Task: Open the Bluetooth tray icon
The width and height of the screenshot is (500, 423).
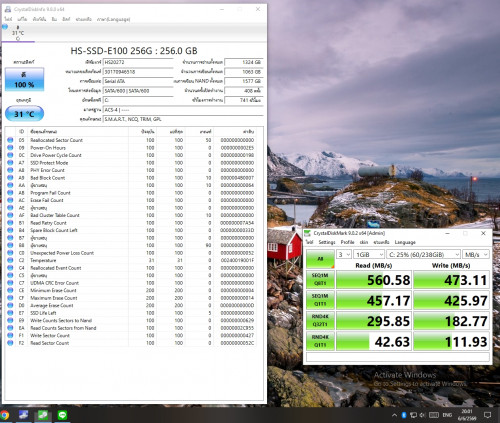Action: tap(404, 415)
